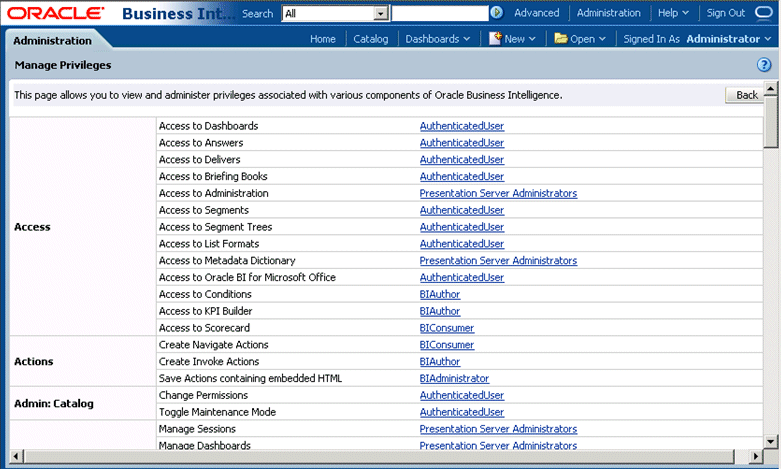
Task: Select the Change Permissions text
Action: (x=203, y=395)
